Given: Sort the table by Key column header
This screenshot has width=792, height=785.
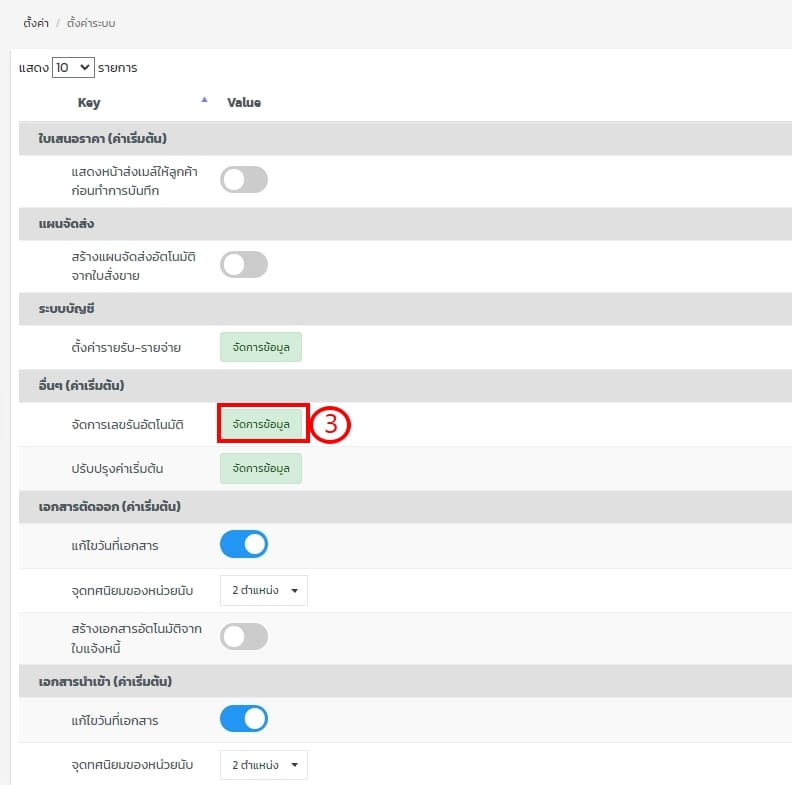Looking at the screenshot, I should coord(89,102).
